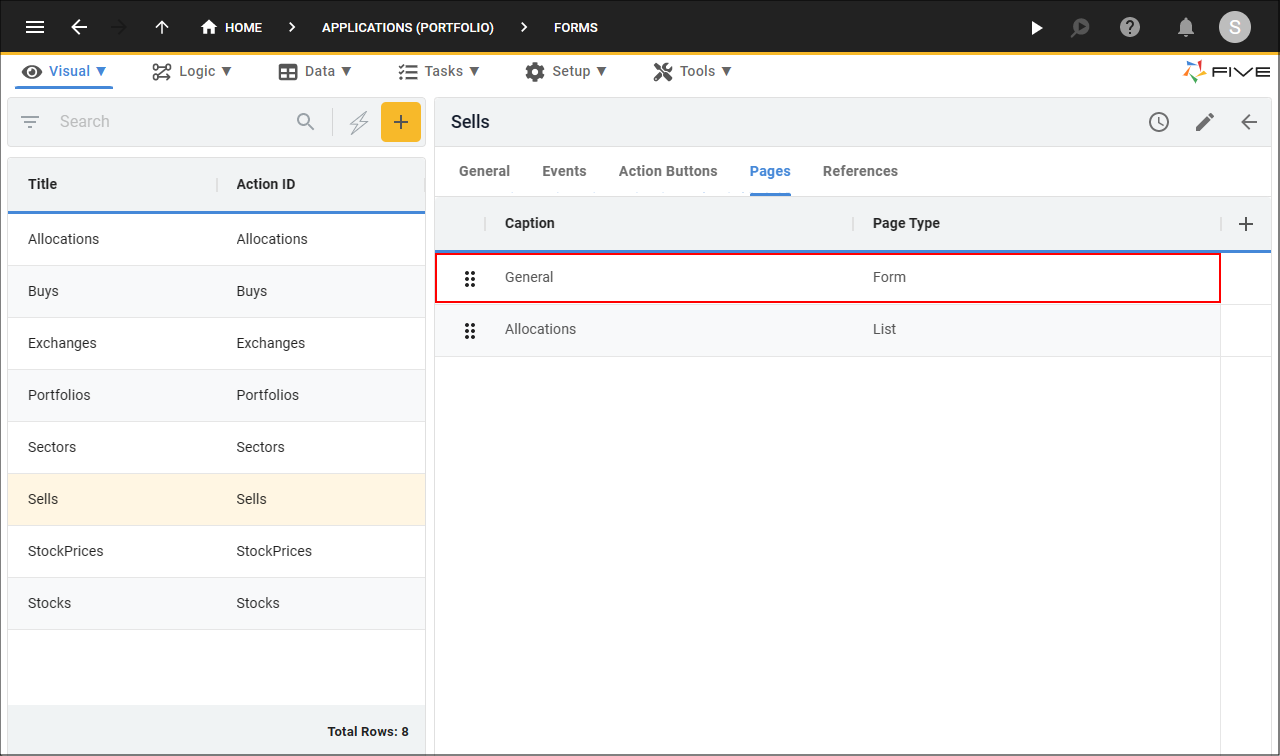Run the application with the play icon

(1037, 27)
